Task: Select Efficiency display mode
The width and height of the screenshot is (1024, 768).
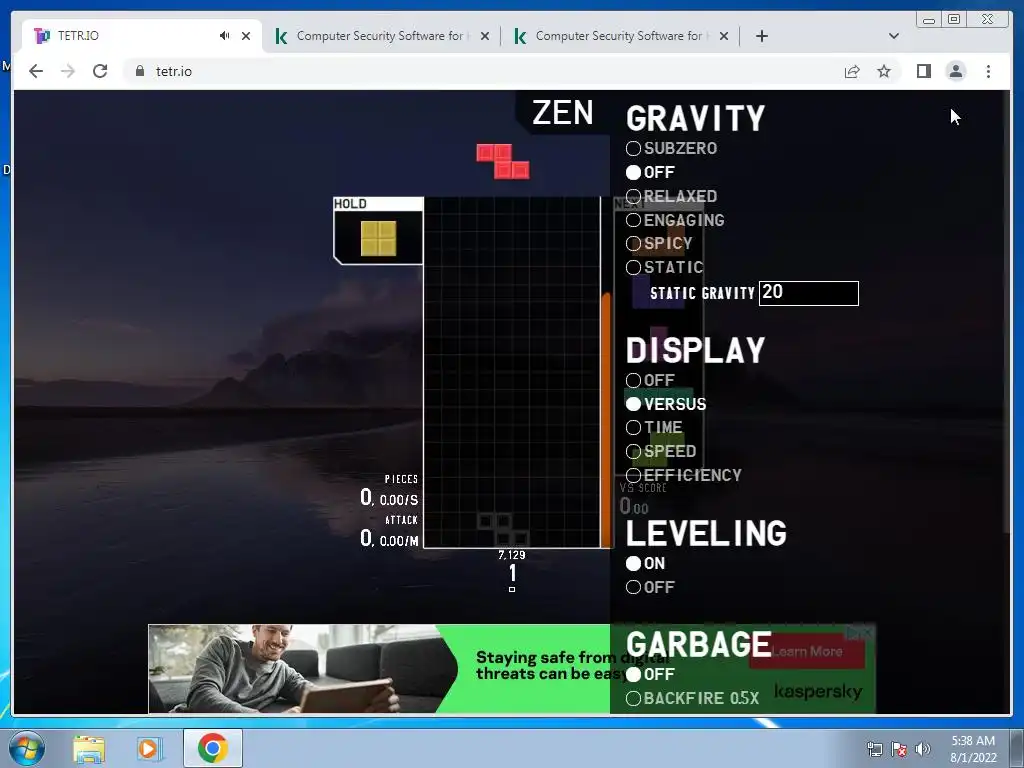Action: (684, 475)
